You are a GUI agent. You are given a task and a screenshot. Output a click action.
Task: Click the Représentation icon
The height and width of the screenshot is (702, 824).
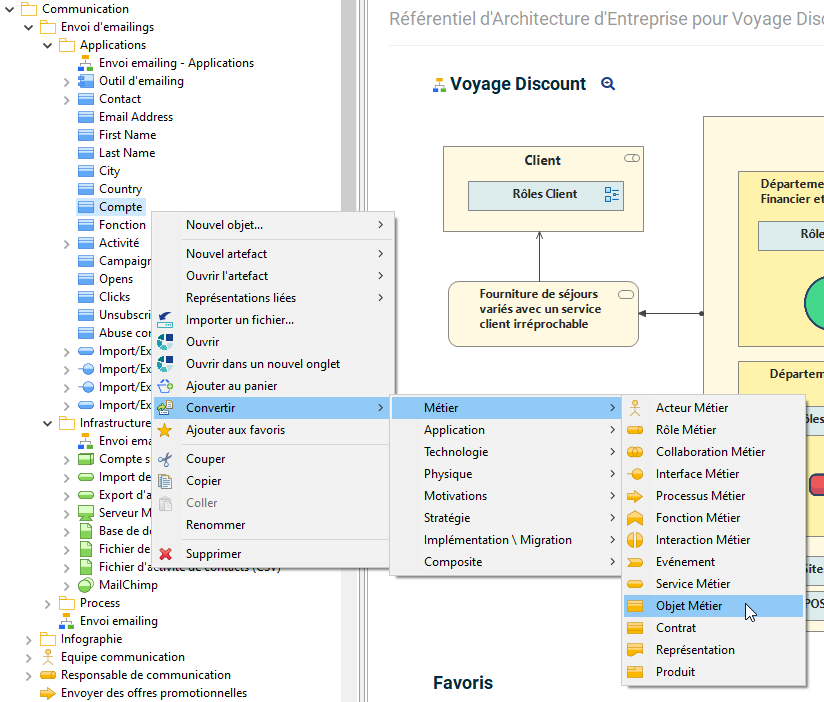(x=635, y=650)
